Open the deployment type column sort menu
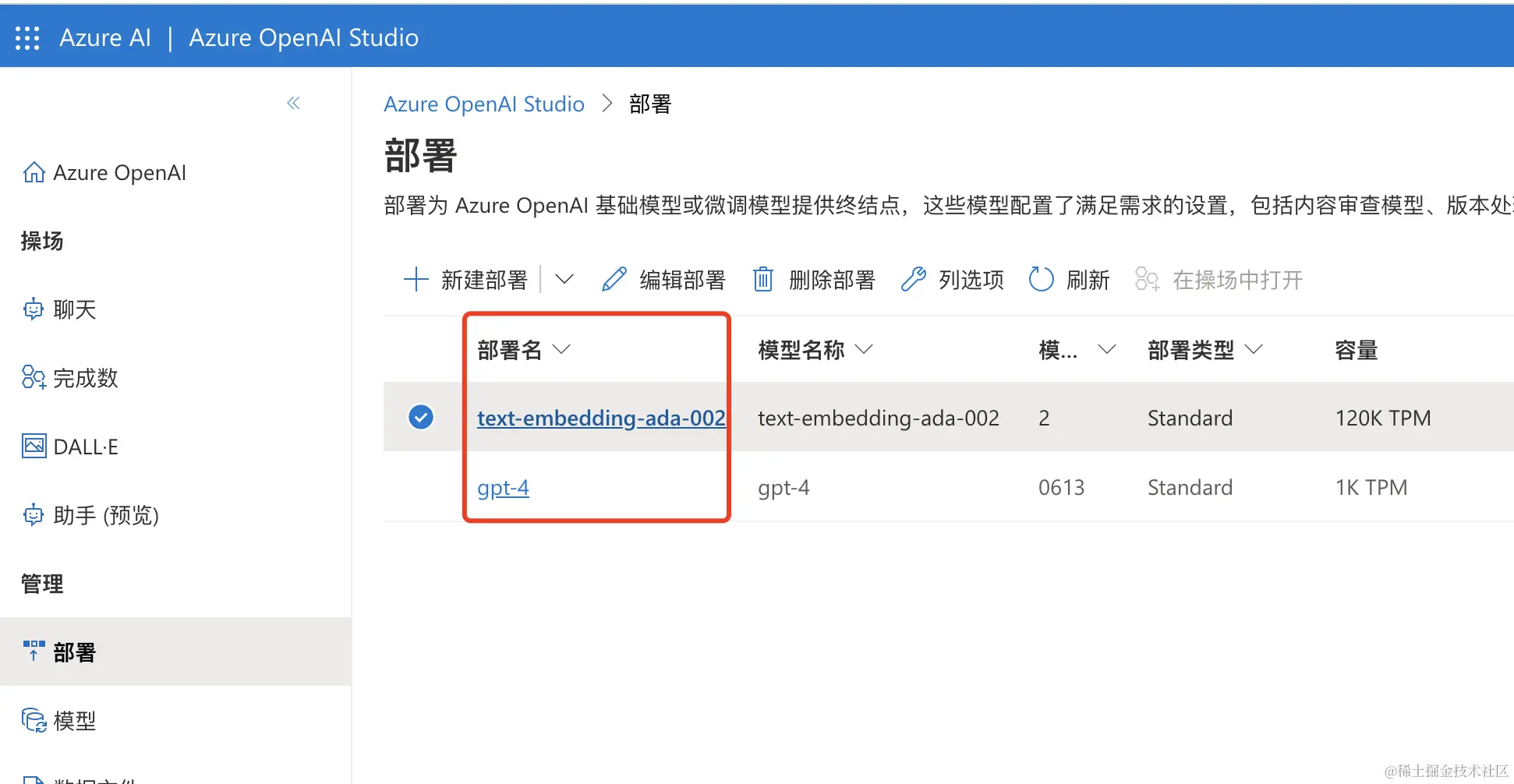Image resolution: width=1514 pixels, height=784 pixels. click(1254, 349)
